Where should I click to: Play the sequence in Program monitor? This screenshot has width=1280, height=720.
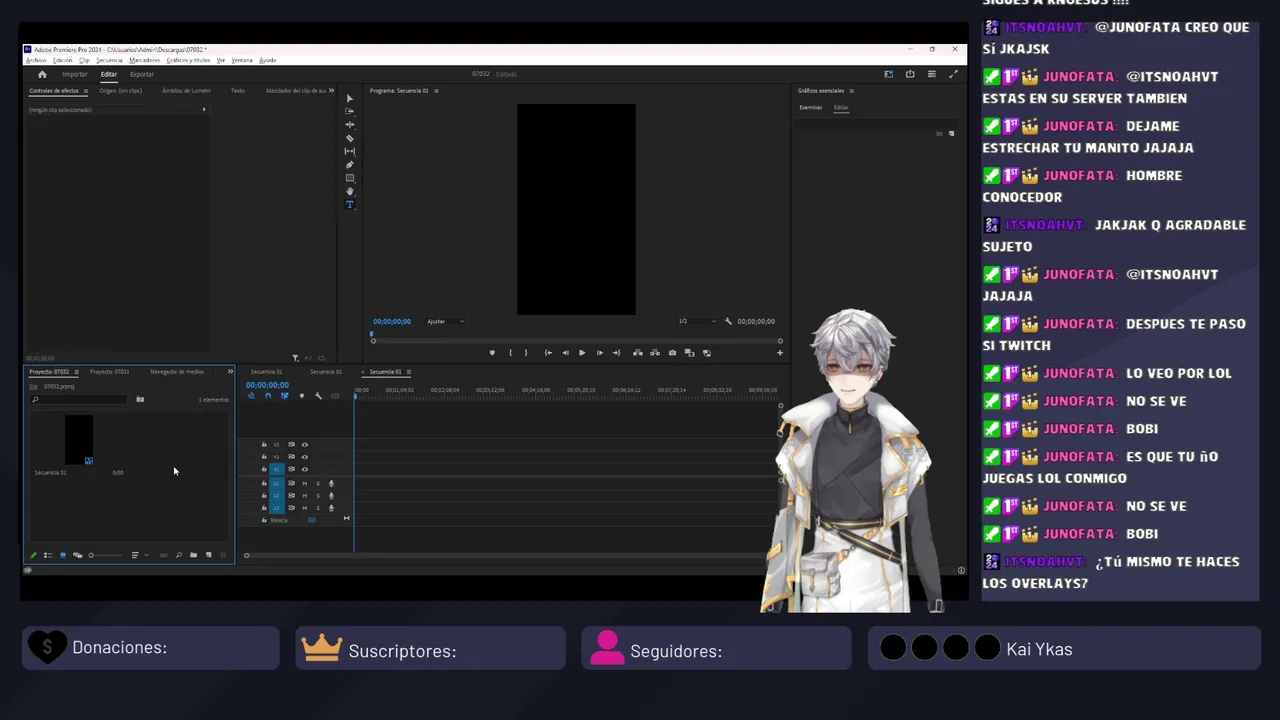click(582, 353)
